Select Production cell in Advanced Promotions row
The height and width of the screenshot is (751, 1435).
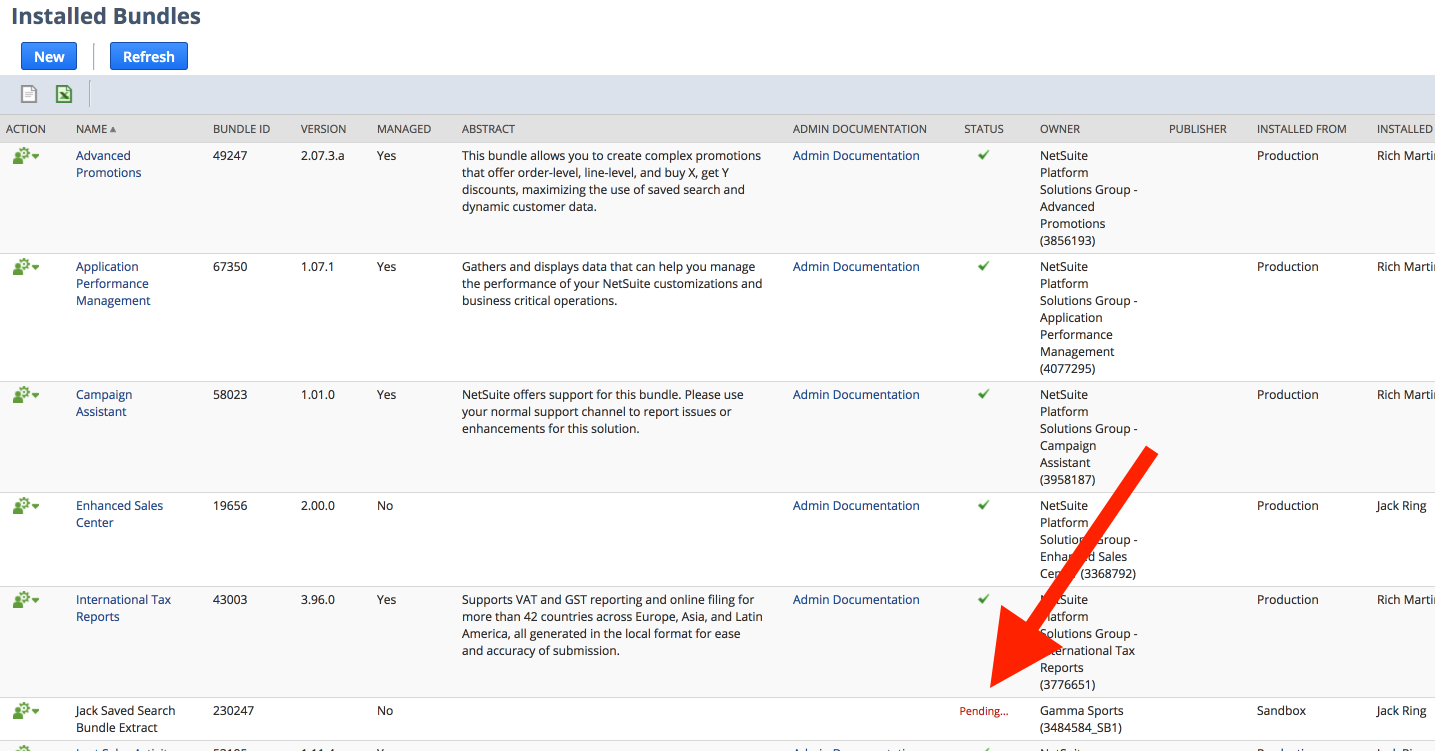1288,156
